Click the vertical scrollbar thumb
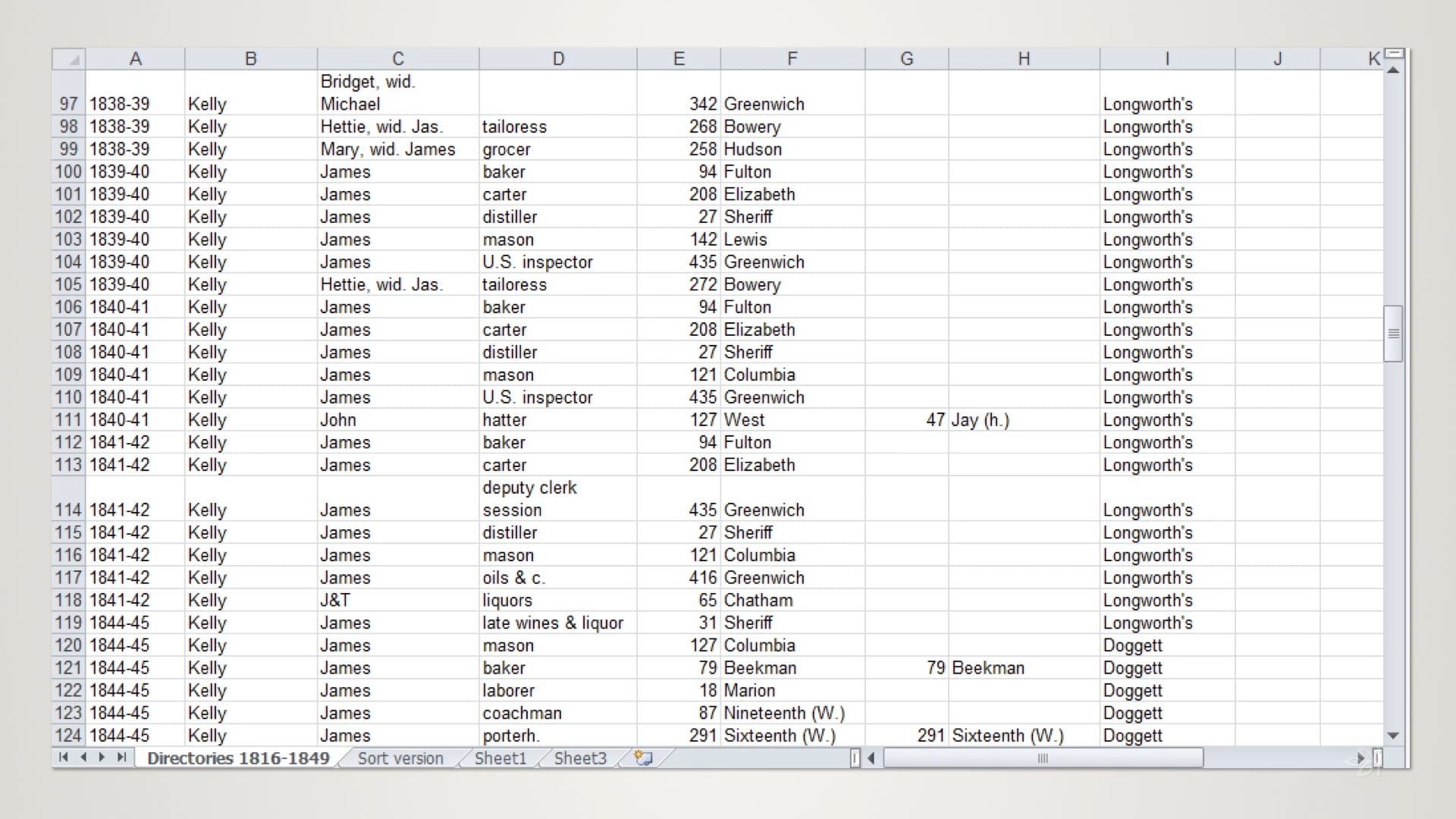 point(1393,332)
